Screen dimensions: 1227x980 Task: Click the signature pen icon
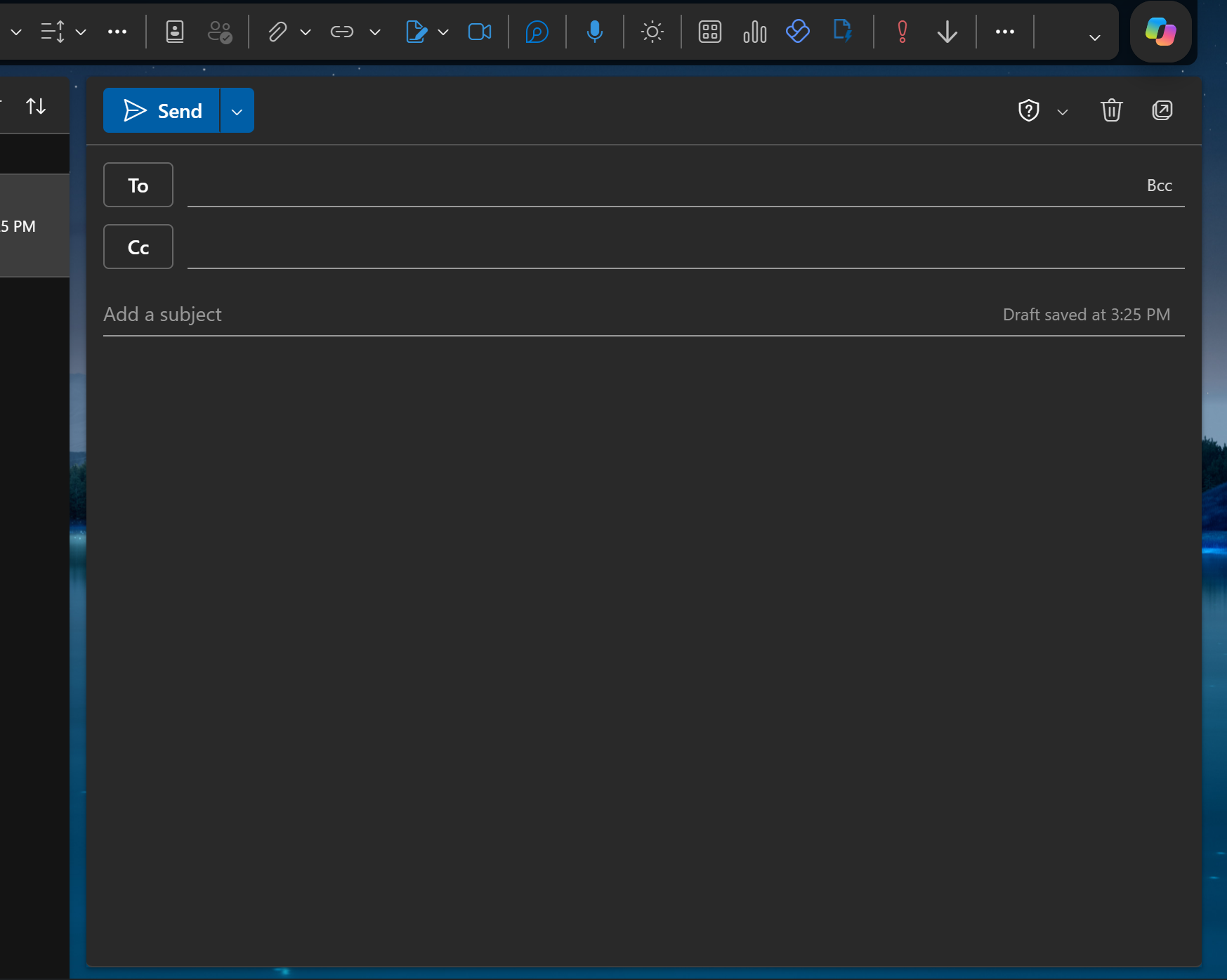pos(416,32)
